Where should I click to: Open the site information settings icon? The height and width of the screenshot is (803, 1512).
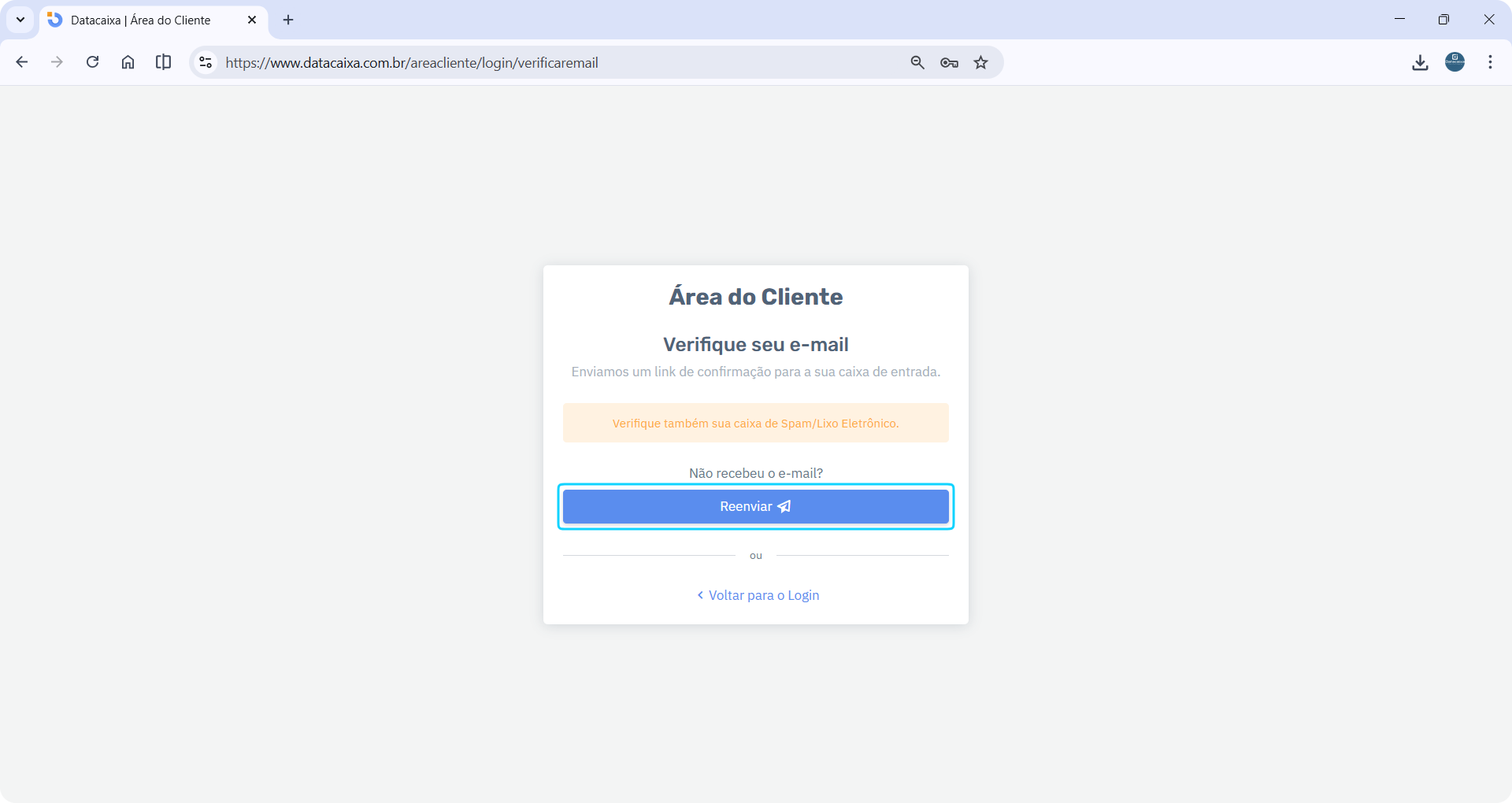pos(205,62)
